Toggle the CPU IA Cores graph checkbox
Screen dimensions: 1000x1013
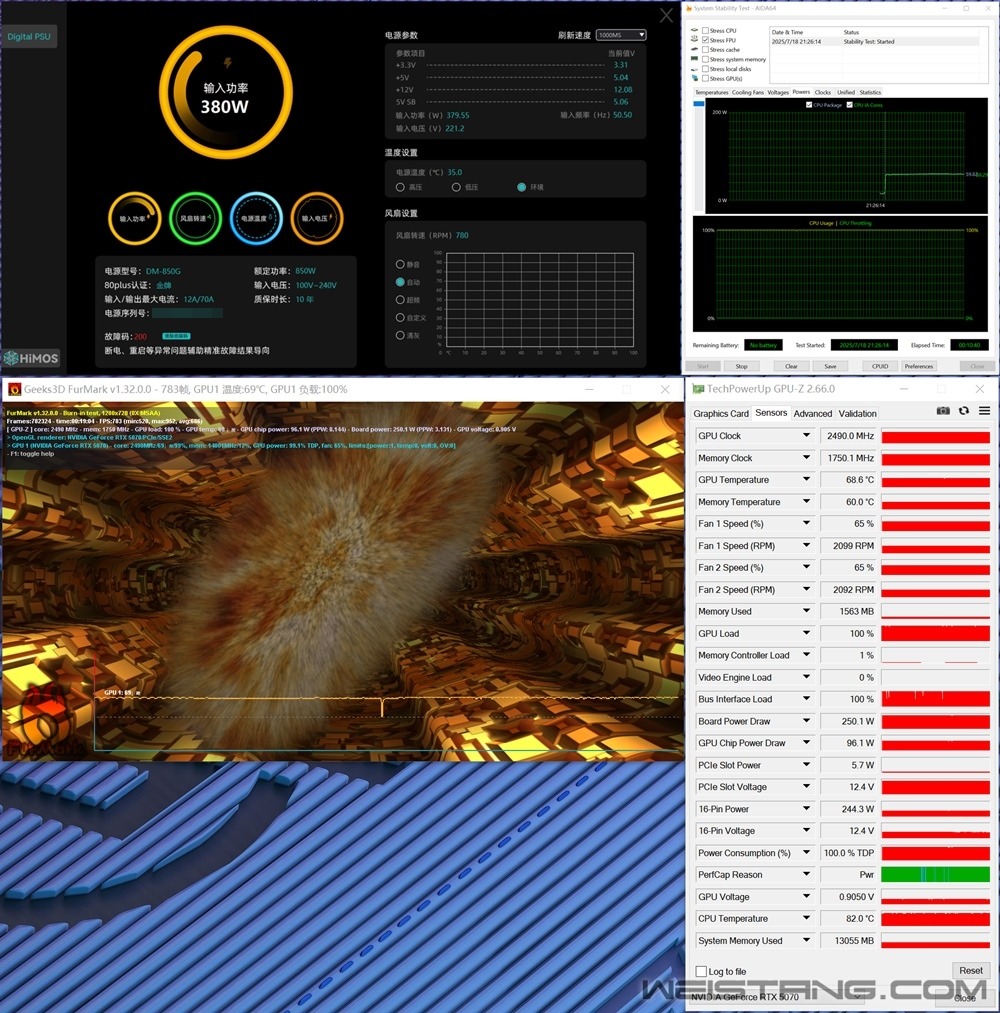[849, 105]
